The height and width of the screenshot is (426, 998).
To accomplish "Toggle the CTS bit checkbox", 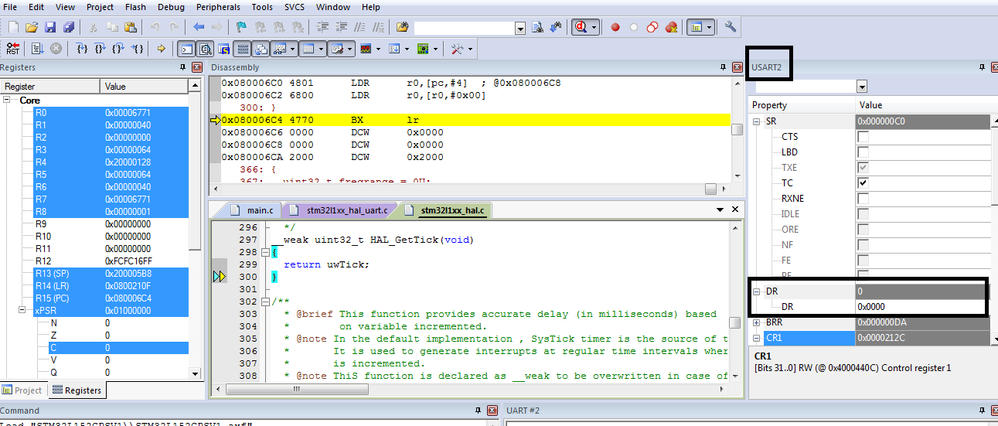I will (x=863, y=137).
